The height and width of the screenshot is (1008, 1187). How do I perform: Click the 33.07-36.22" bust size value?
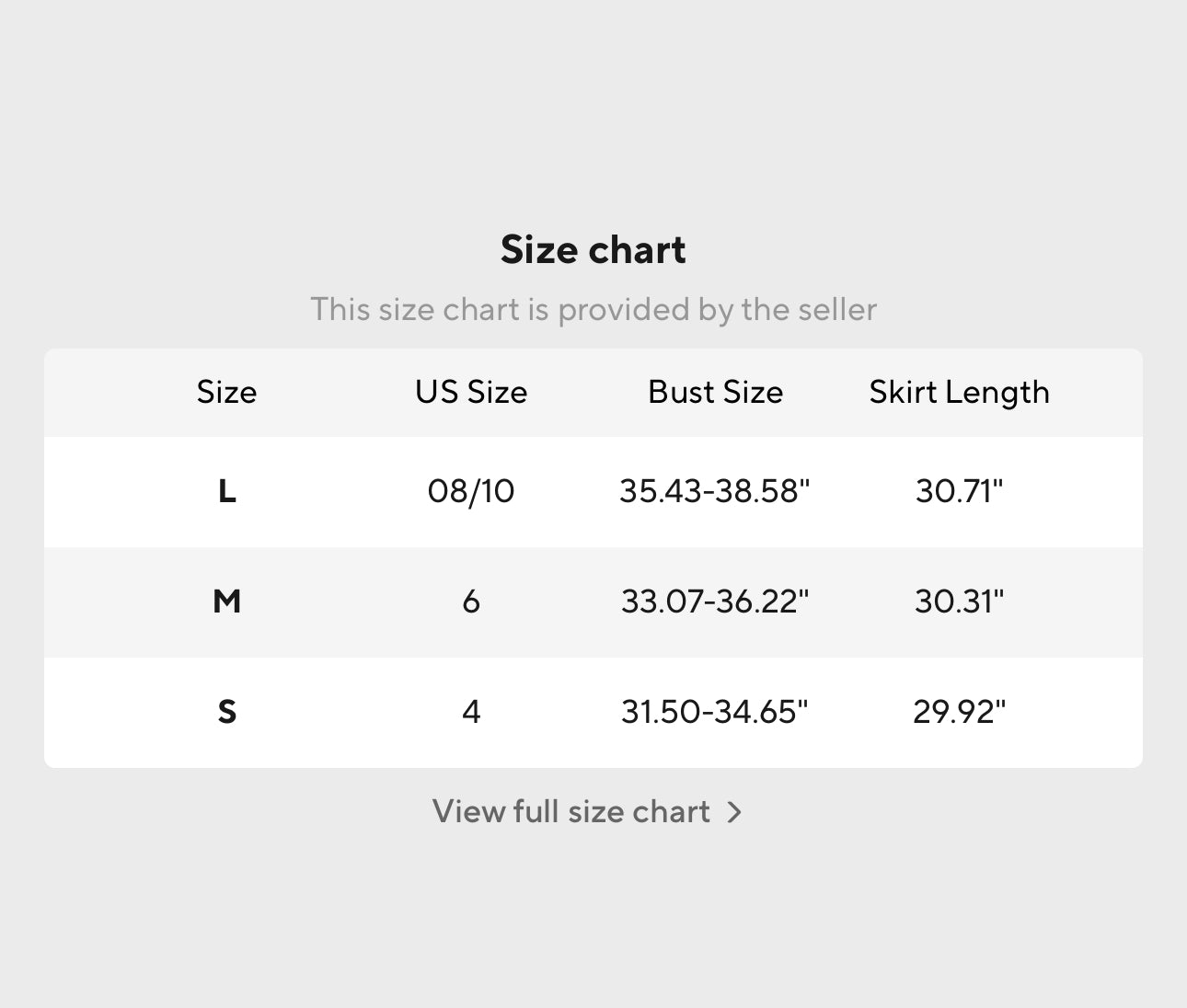click(715, 601)
